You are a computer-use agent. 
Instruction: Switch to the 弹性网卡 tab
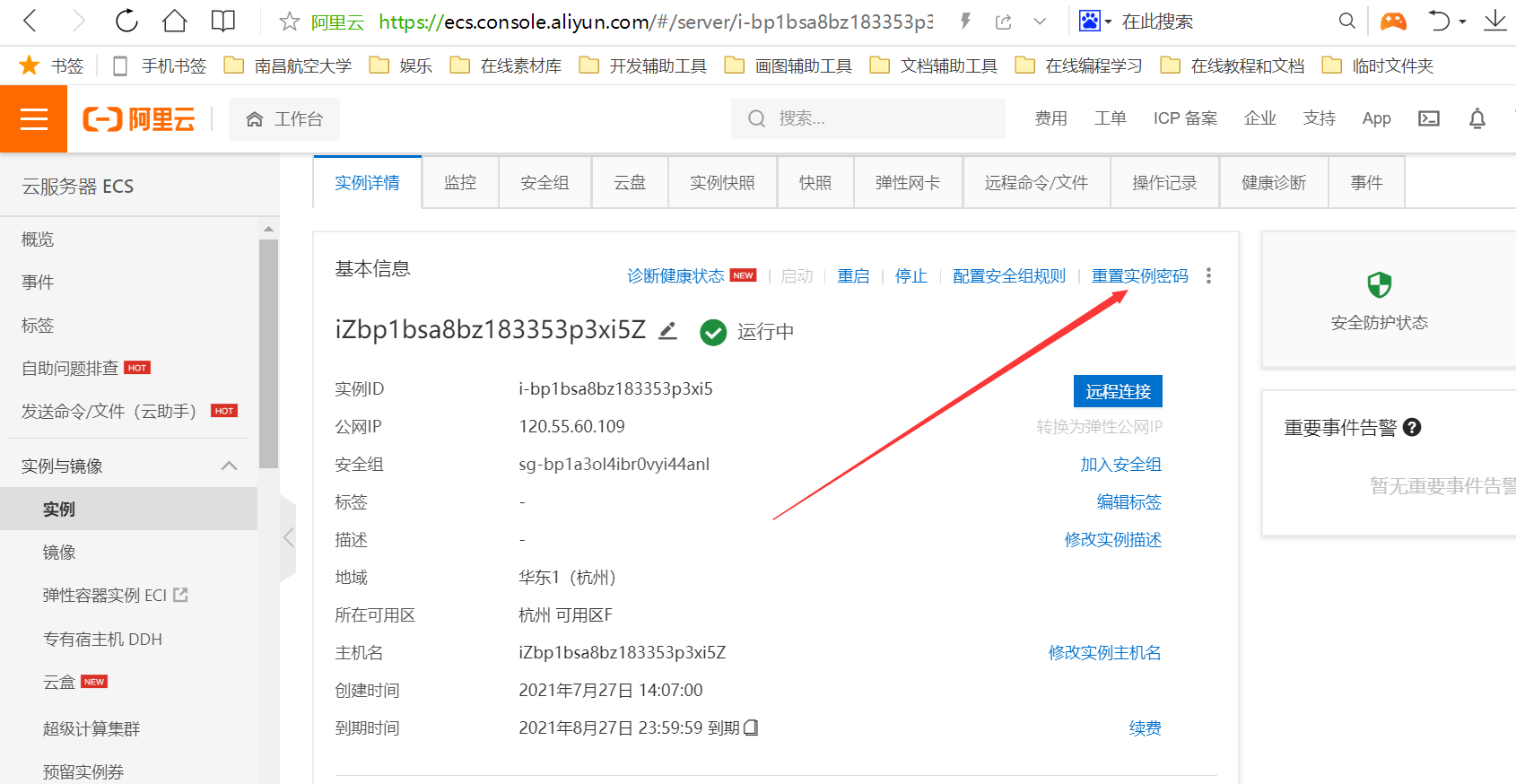[x=908, y=183]
